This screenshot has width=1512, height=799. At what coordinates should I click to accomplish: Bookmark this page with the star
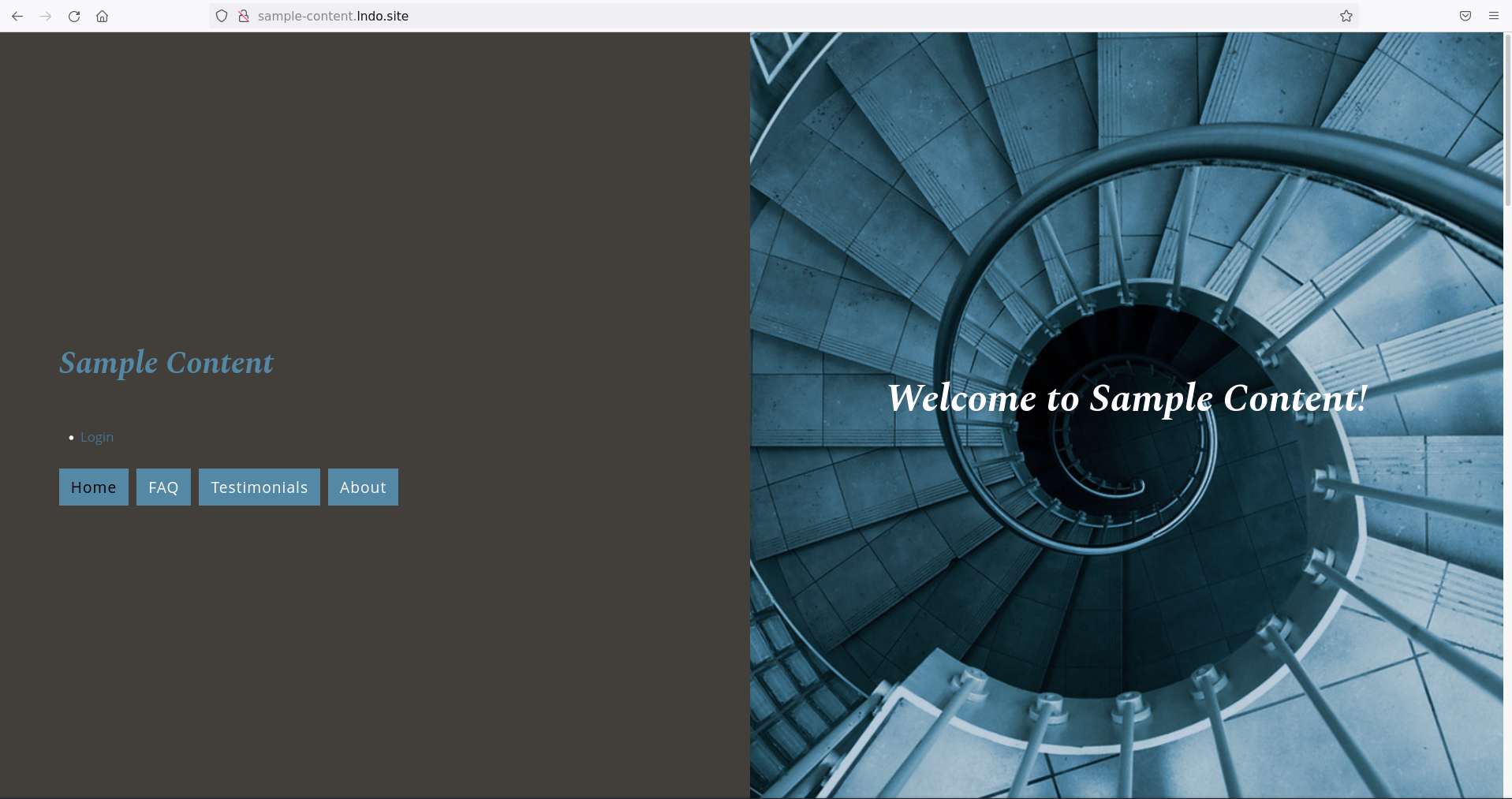point(1346,16)
